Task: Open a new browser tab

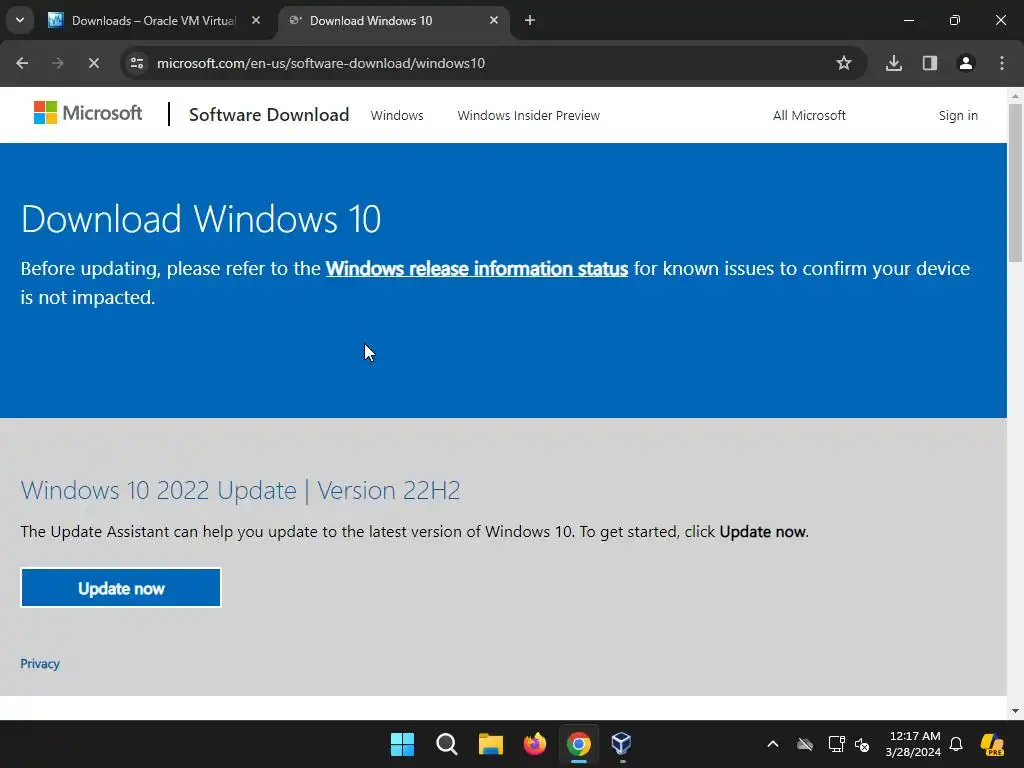Action: tap(530, 20)
